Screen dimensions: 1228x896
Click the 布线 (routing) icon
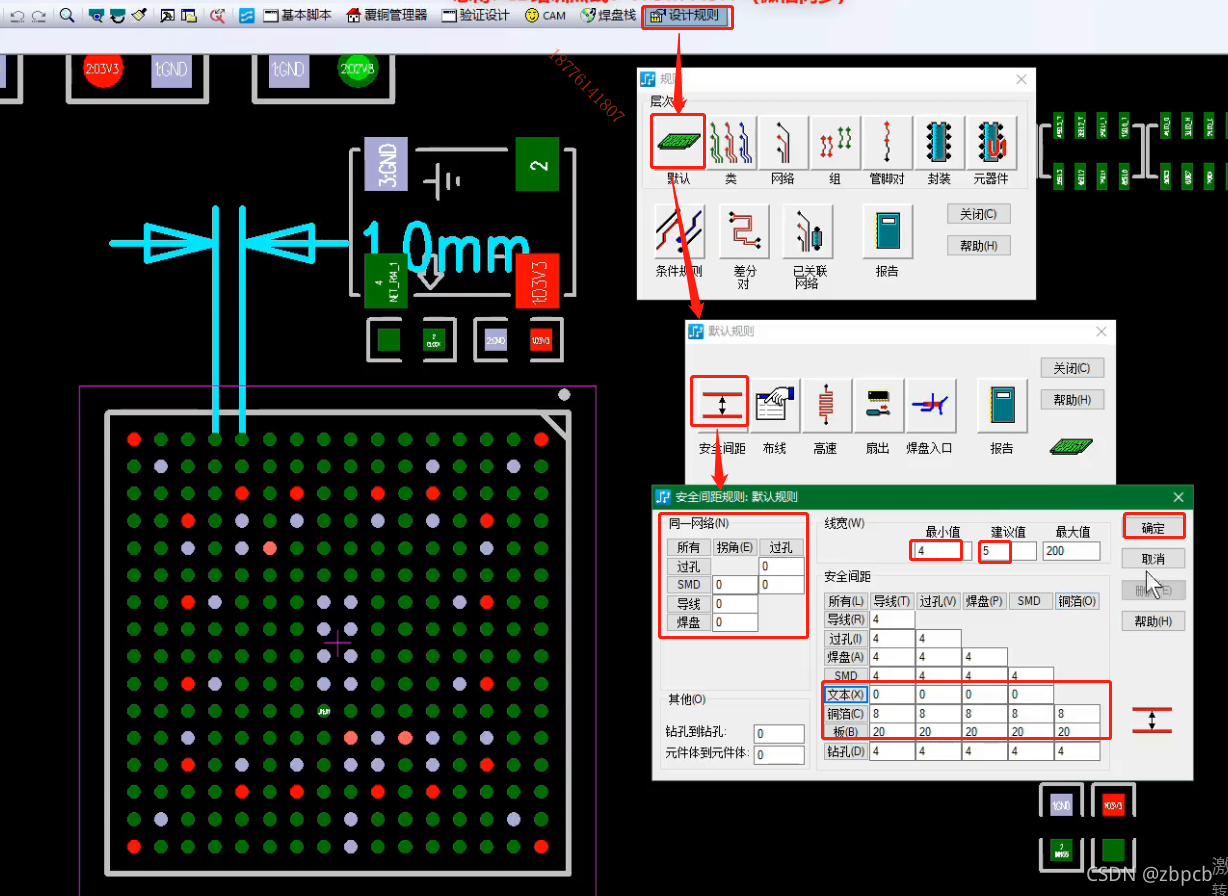point(774,406)
